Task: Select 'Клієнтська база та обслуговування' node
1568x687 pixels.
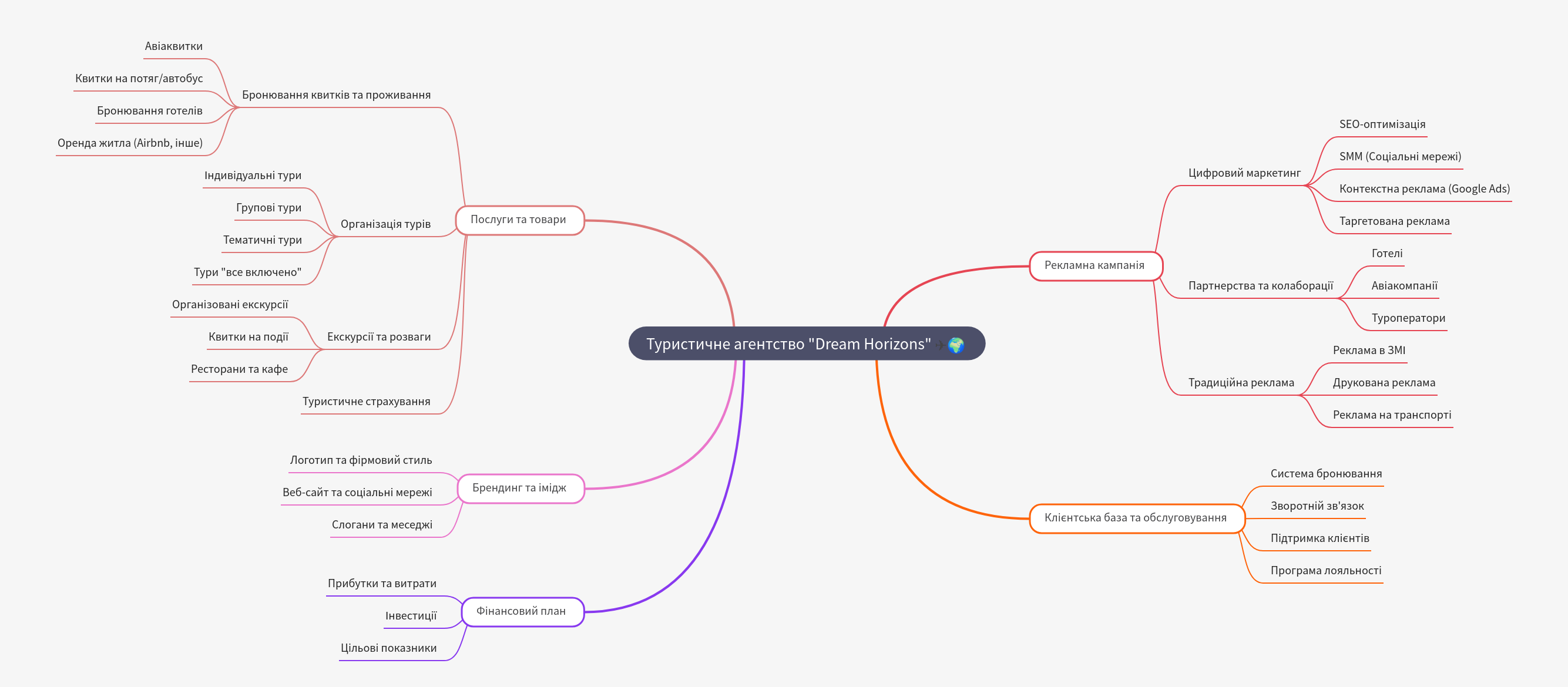Action: pos(1136,518)
